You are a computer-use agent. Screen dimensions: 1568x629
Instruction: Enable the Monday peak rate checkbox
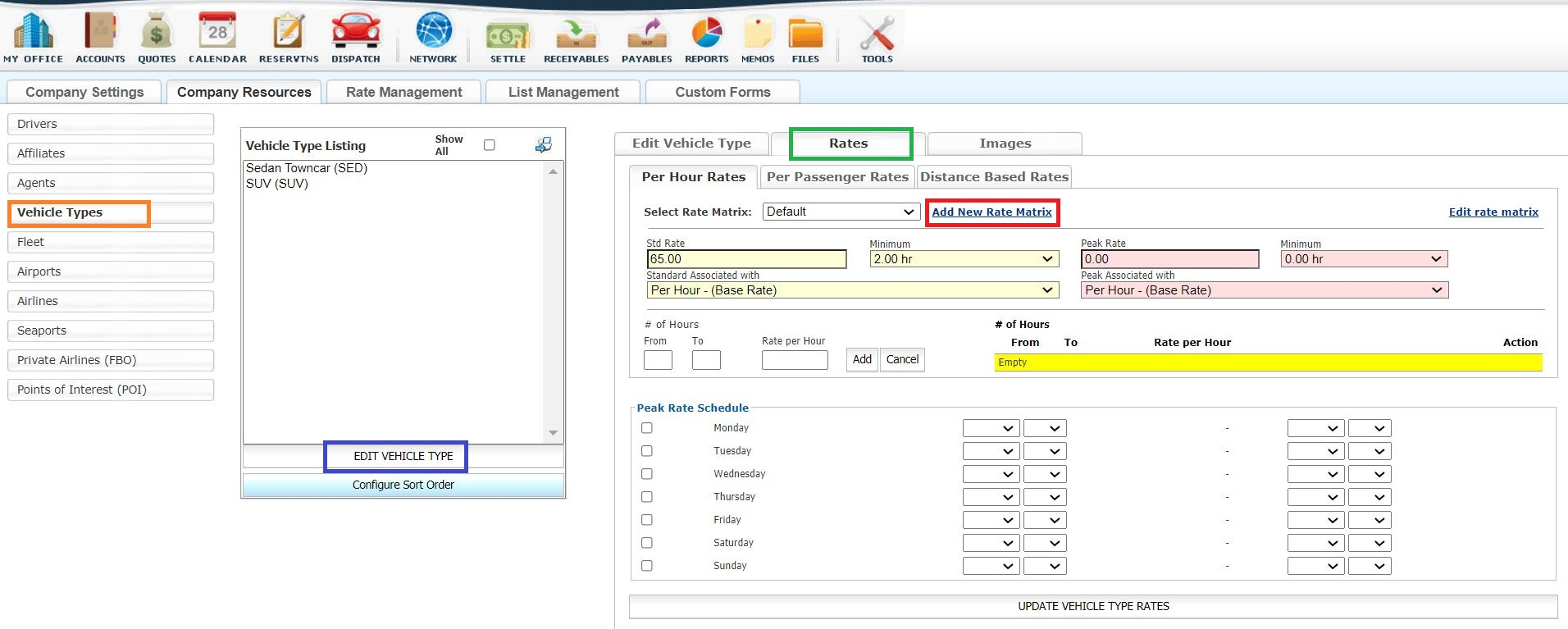(647, 428)
